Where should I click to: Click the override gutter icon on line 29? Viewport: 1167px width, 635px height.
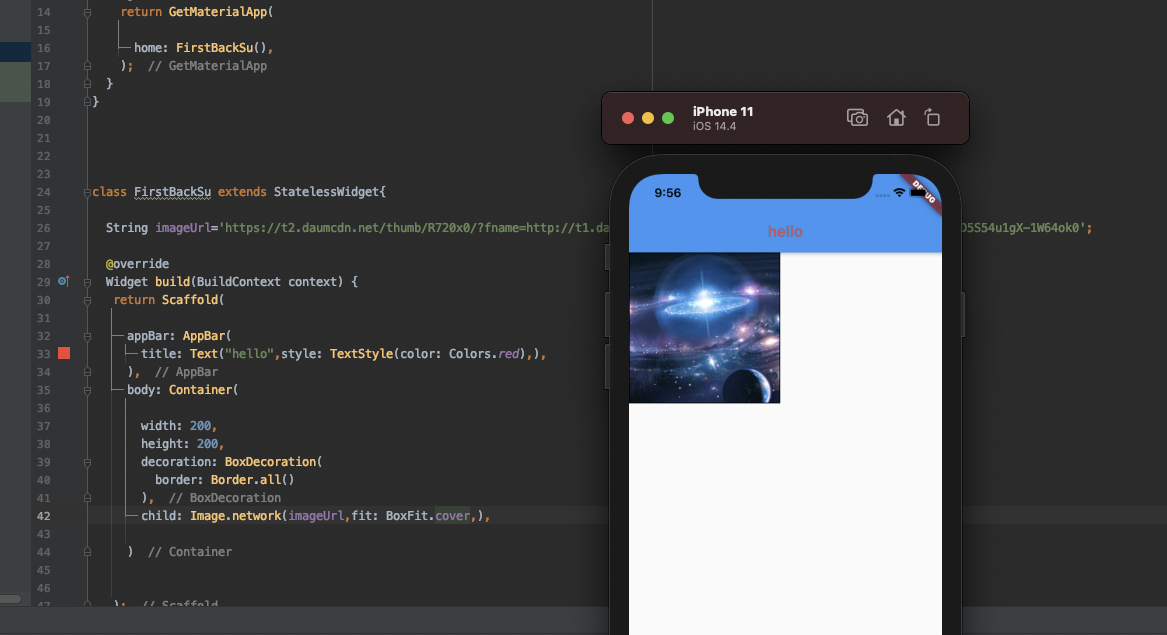pyautogui.click(x=64, y=281)
